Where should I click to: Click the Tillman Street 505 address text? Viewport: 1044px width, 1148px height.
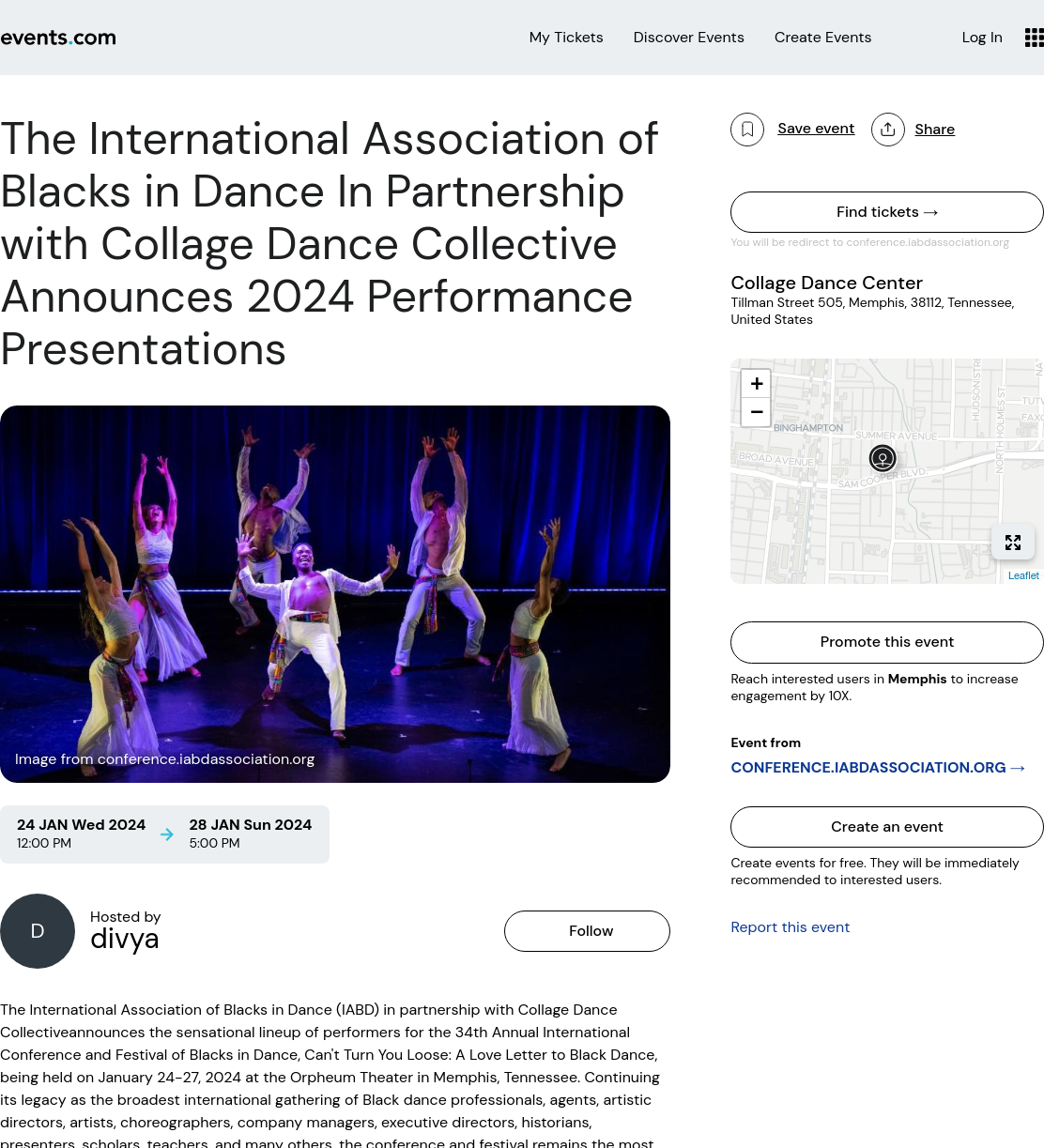[872, 311]
